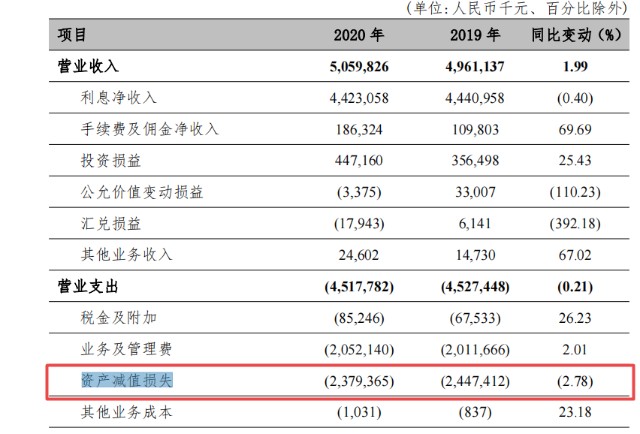Click the 25.43 percentage cell
640x434 pixels.
tap(575, 160)
